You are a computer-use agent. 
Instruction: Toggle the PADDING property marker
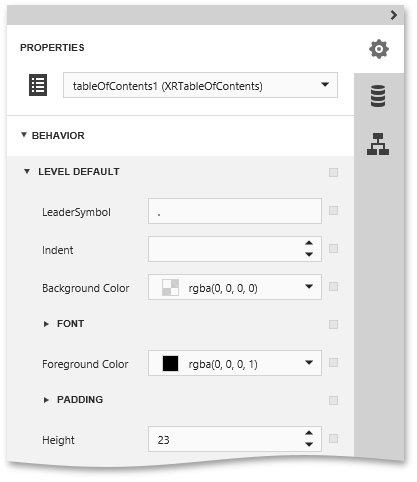[x=333, y=400]
